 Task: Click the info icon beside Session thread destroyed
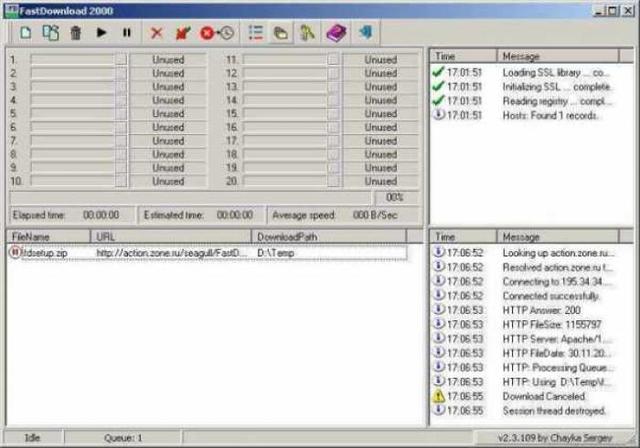coord(438,410)
